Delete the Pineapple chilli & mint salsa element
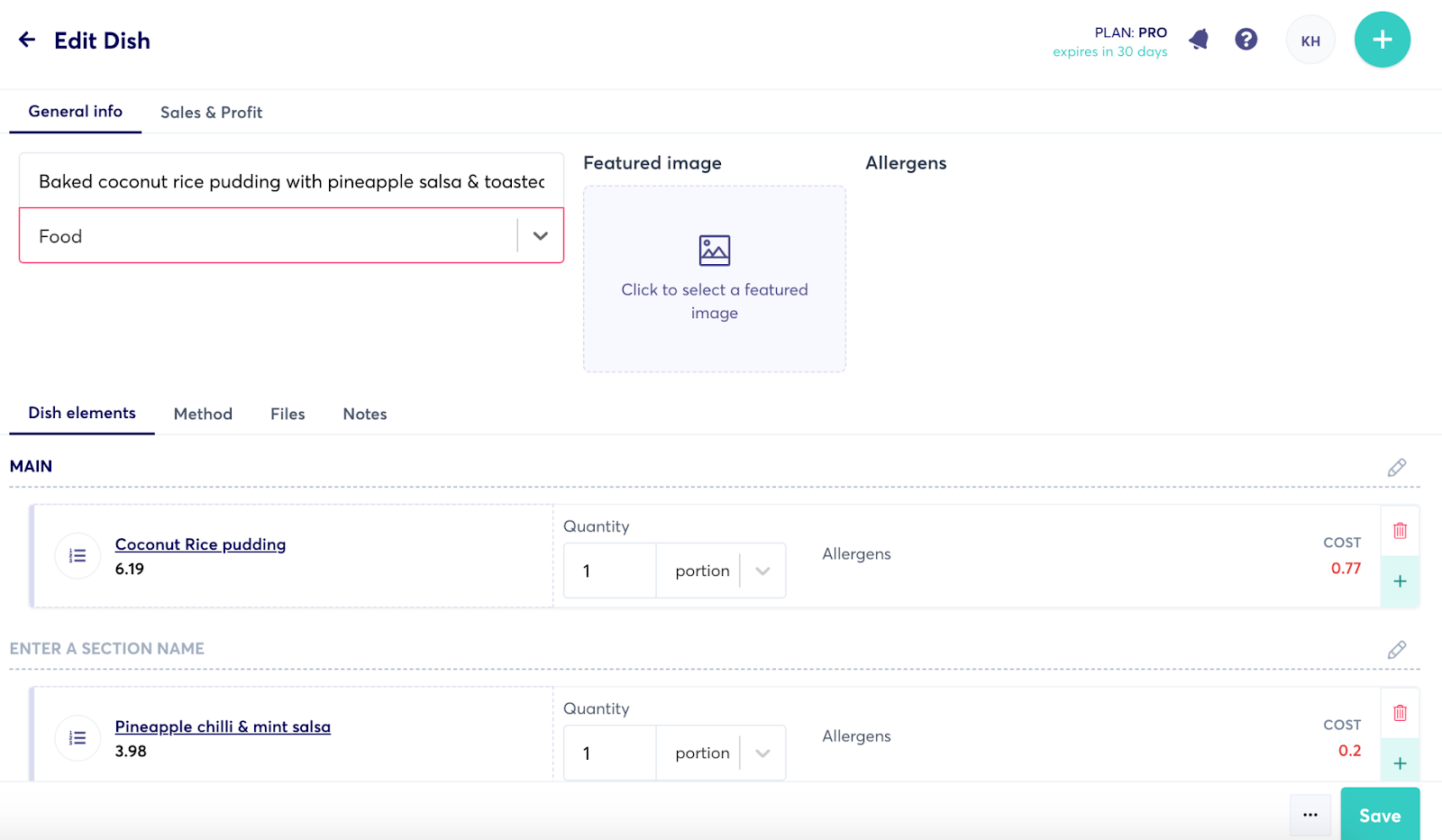 click(x=1400, y=713)
